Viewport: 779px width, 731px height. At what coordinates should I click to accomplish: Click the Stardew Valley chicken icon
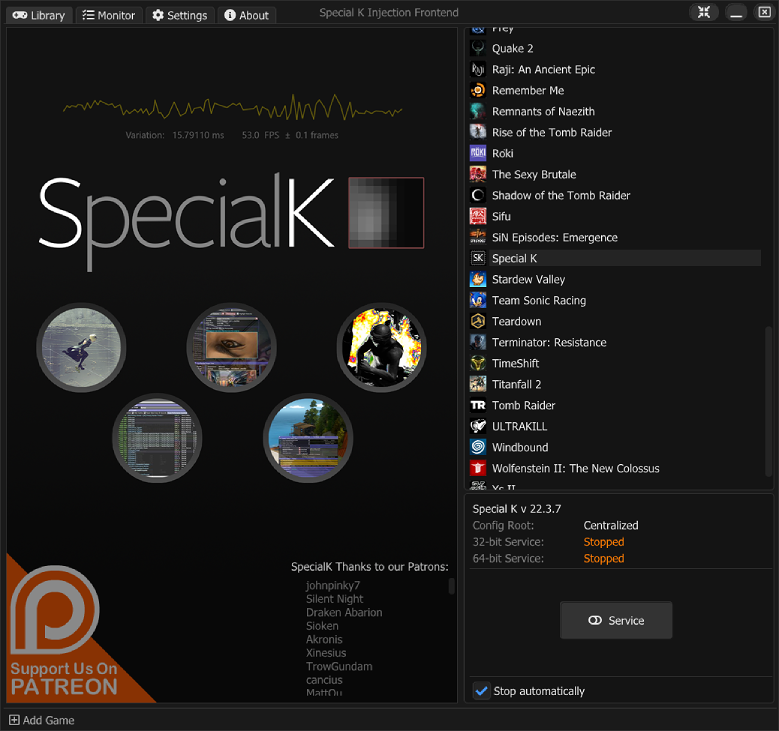click(478, 279)
